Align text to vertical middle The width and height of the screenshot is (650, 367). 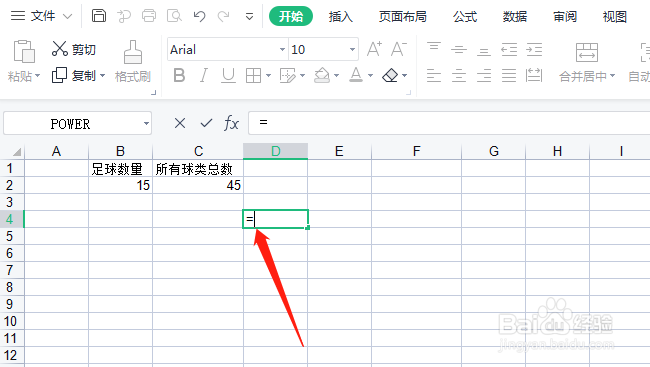coord(459,49)
